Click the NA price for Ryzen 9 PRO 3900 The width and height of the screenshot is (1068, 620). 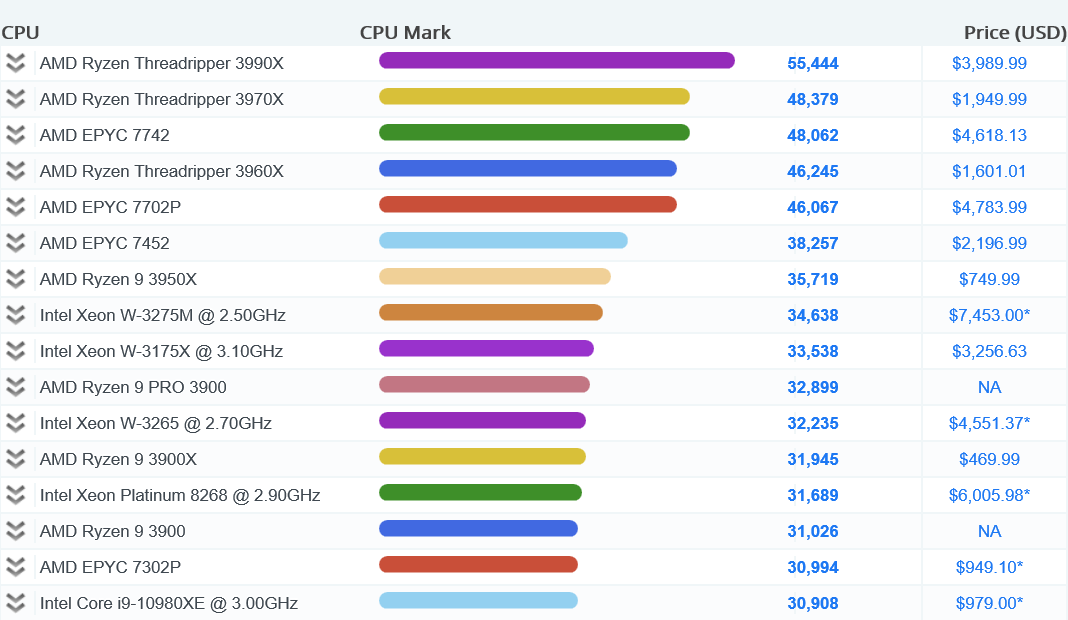tap(989, 387)
